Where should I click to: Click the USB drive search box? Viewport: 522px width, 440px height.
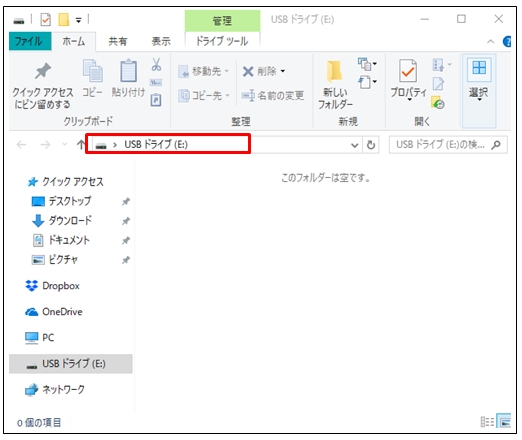click(x=448, y=145)
